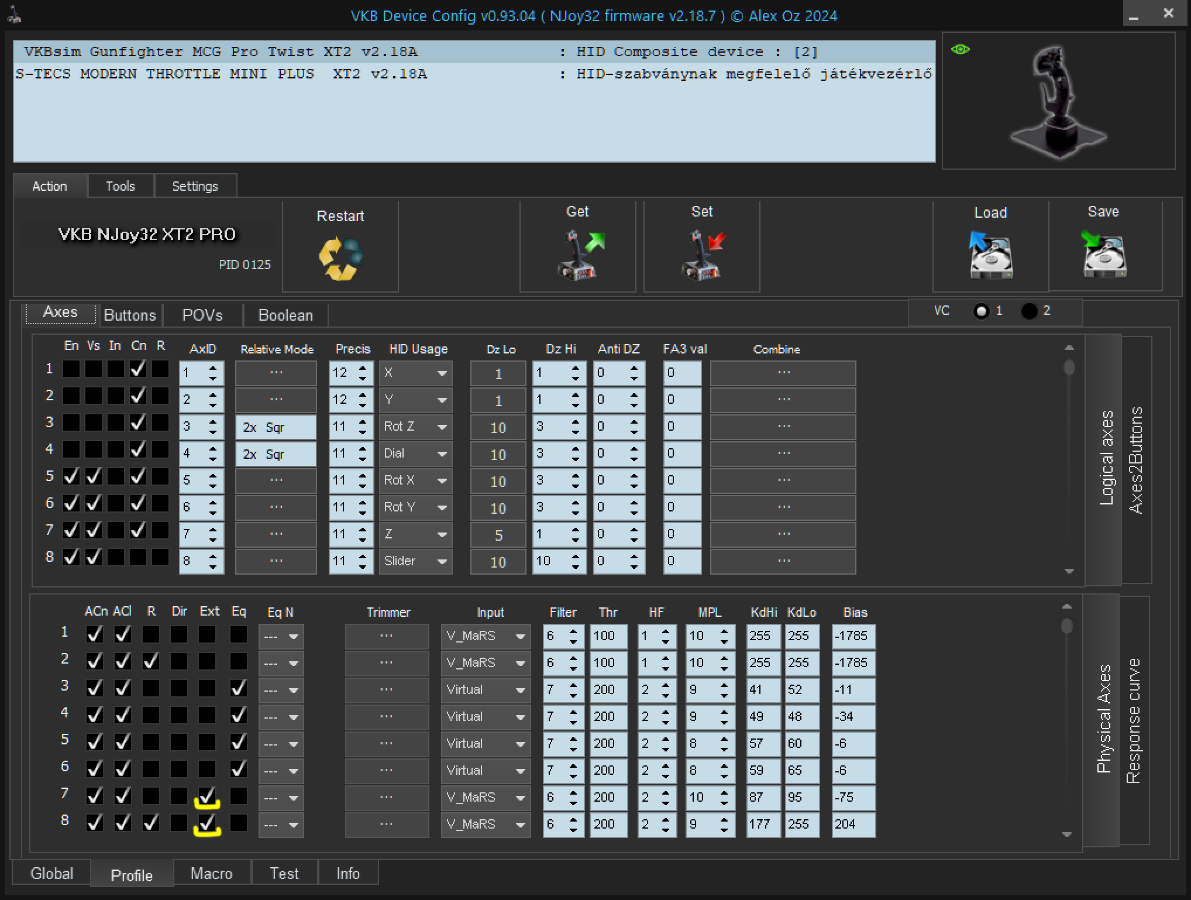1191x900 pixels.
Task: Toggle Cn checkbox for logical axis 1
Action: [x=137, y=369]
